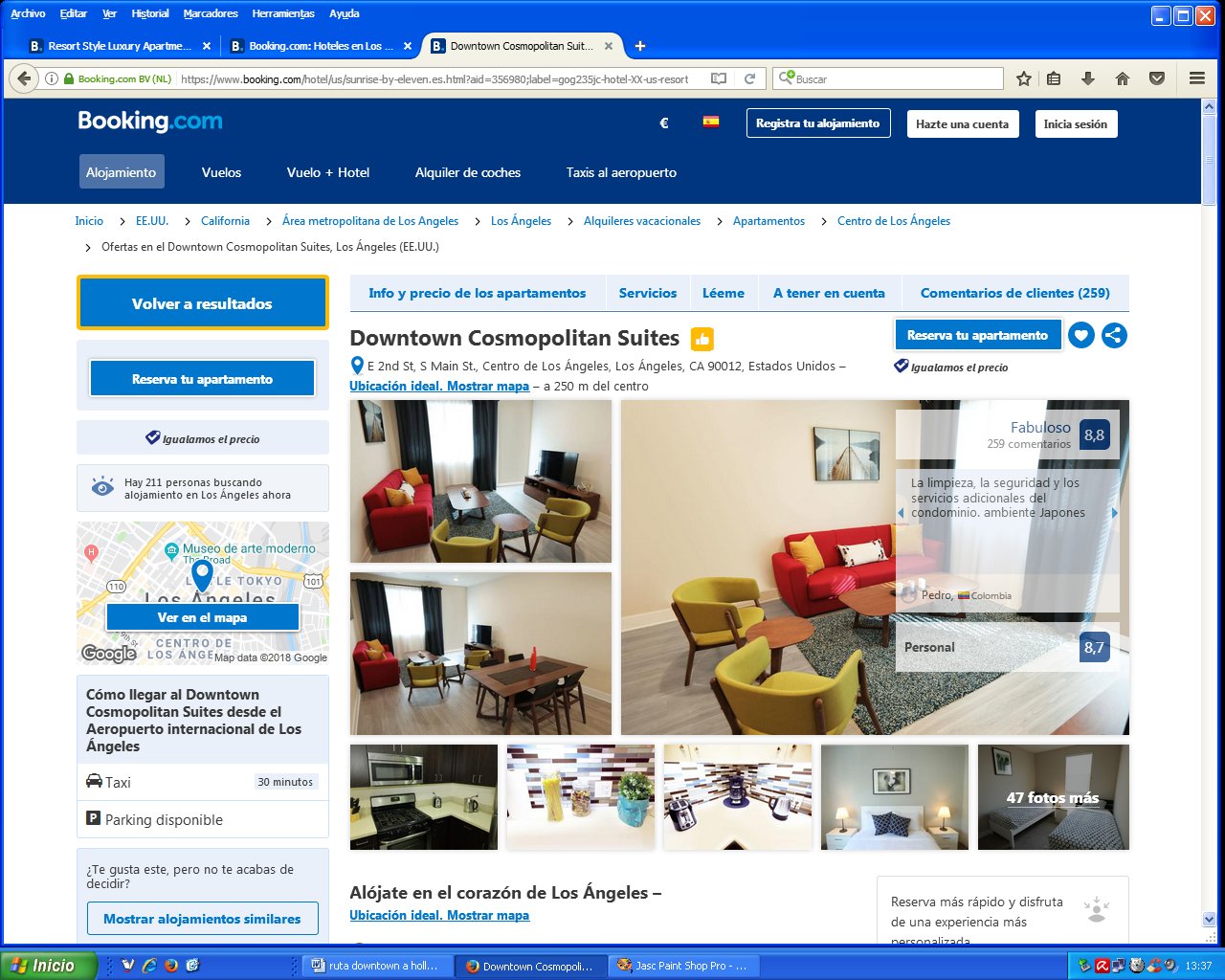1225x980 pixels.
Task: Click the map pin icon beside address
Action: tap(357, 366)
